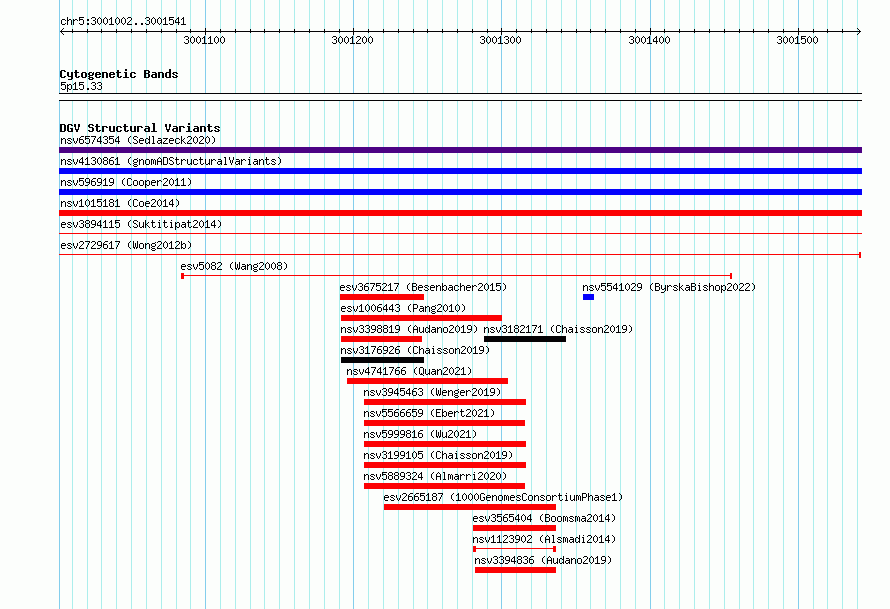Click ruler position 3001200
Viewport: 890px width, 609px height.
[352, 40]
